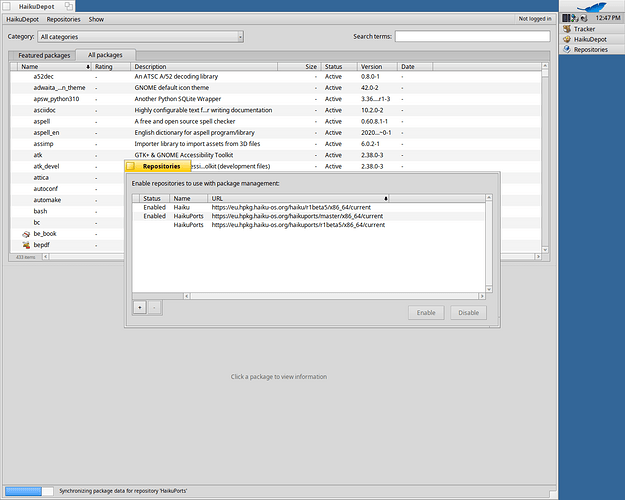Sort packages by Date column header

point(415,67)
